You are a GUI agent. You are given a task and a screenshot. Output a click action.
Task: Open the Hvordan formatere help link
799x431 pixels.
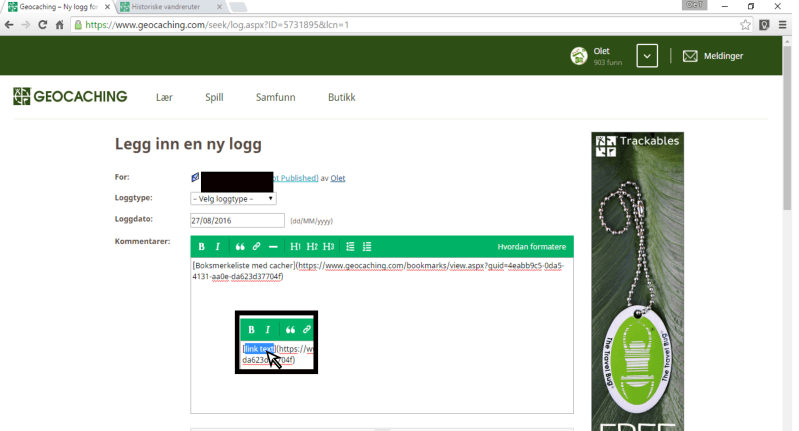click(531, 247)
